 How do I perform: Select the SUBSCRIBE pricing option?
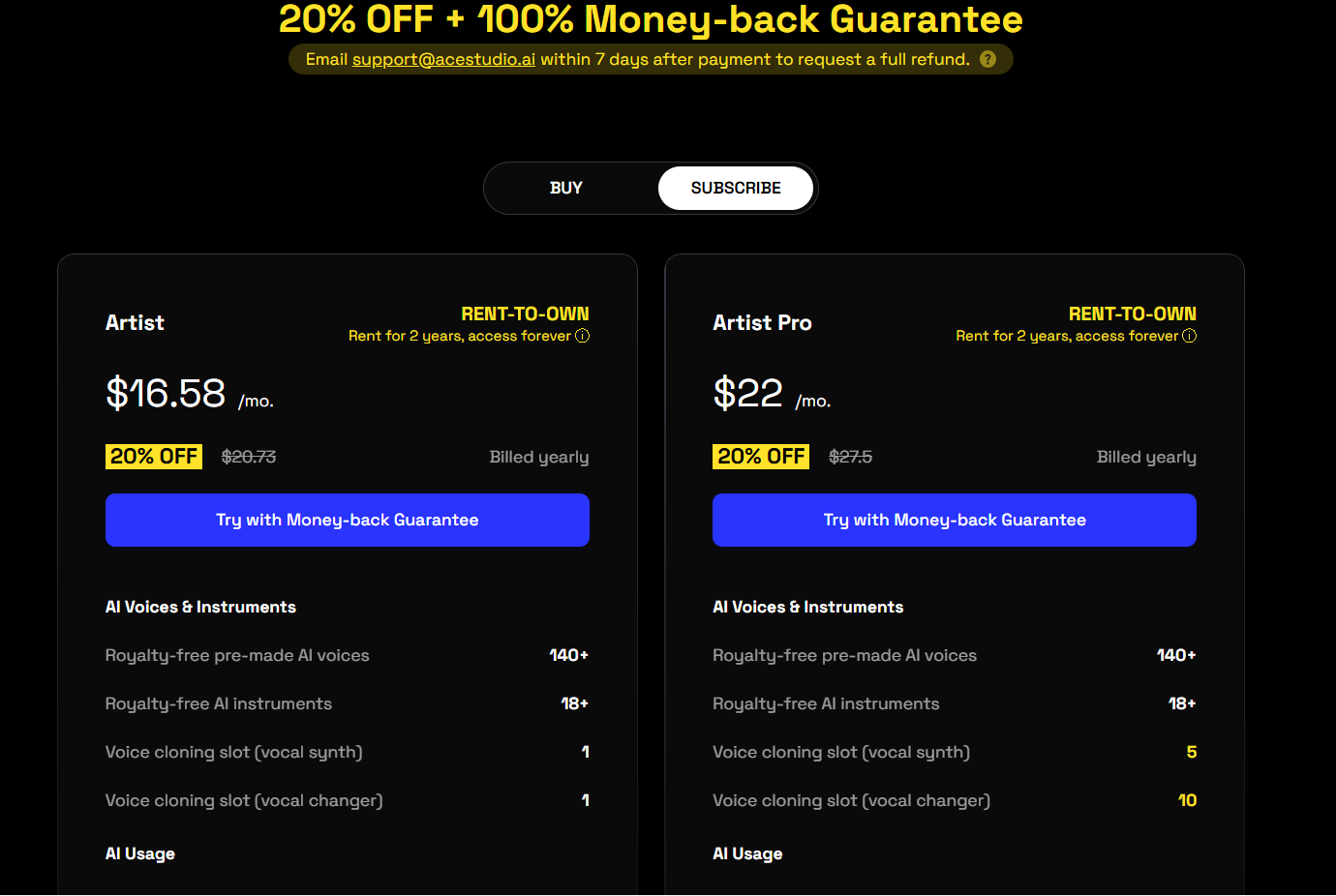[x=736, y=188]
